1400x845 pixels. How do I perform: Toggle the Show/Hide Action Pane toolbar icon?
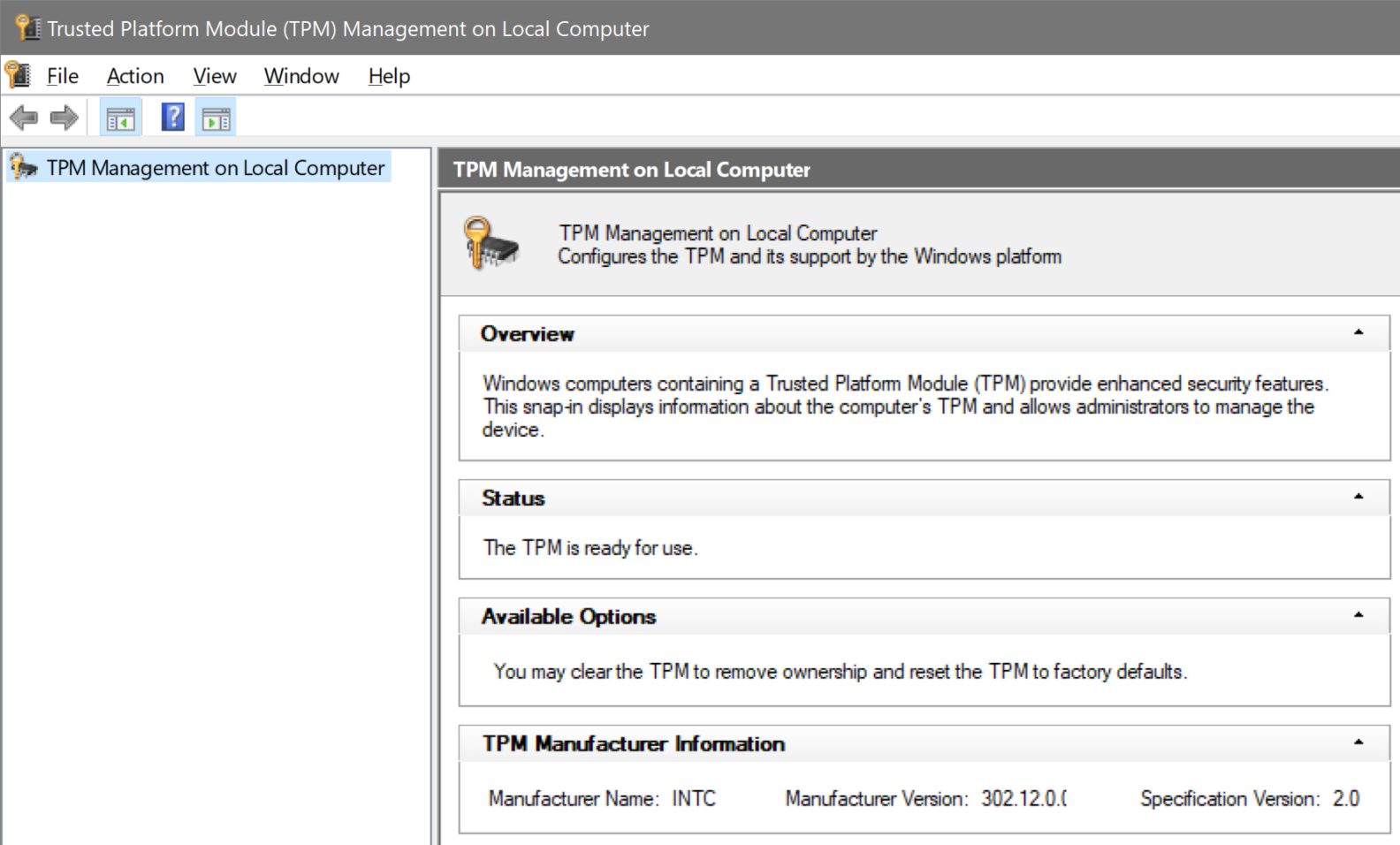point(216,118)
